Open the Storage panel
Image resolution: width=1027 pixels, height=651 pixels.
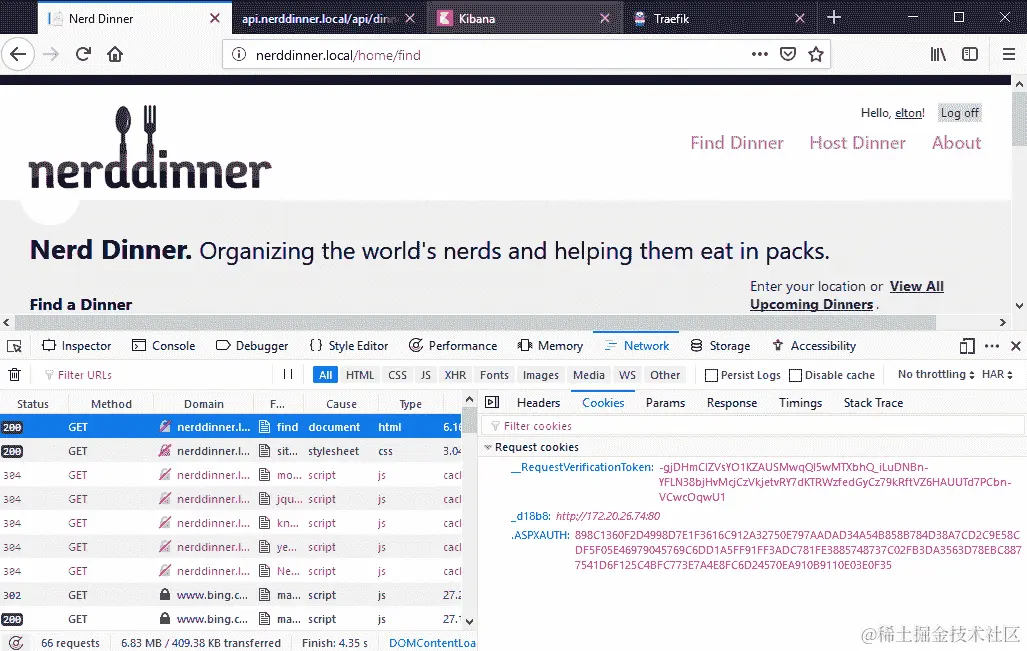click(x=720, y=346)
